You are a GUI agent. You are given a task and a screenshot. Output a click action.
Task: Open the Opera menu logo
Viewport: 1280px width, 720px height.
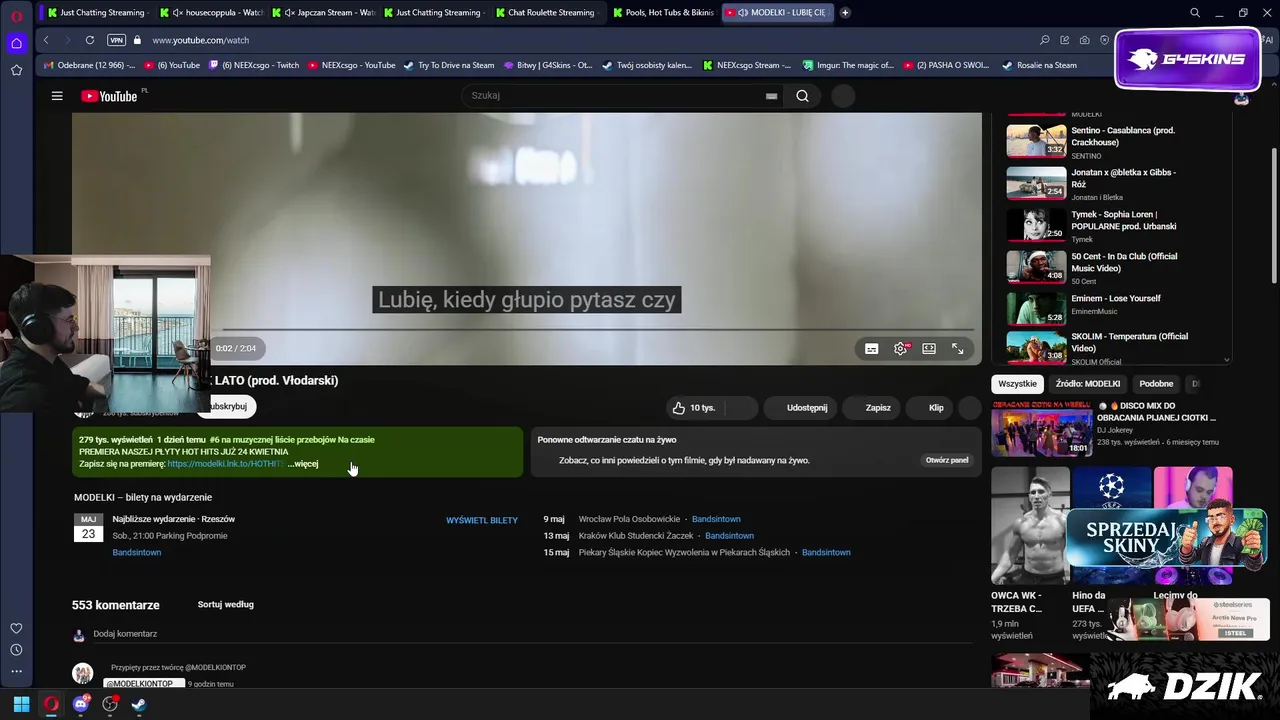(x=16, y=16)
